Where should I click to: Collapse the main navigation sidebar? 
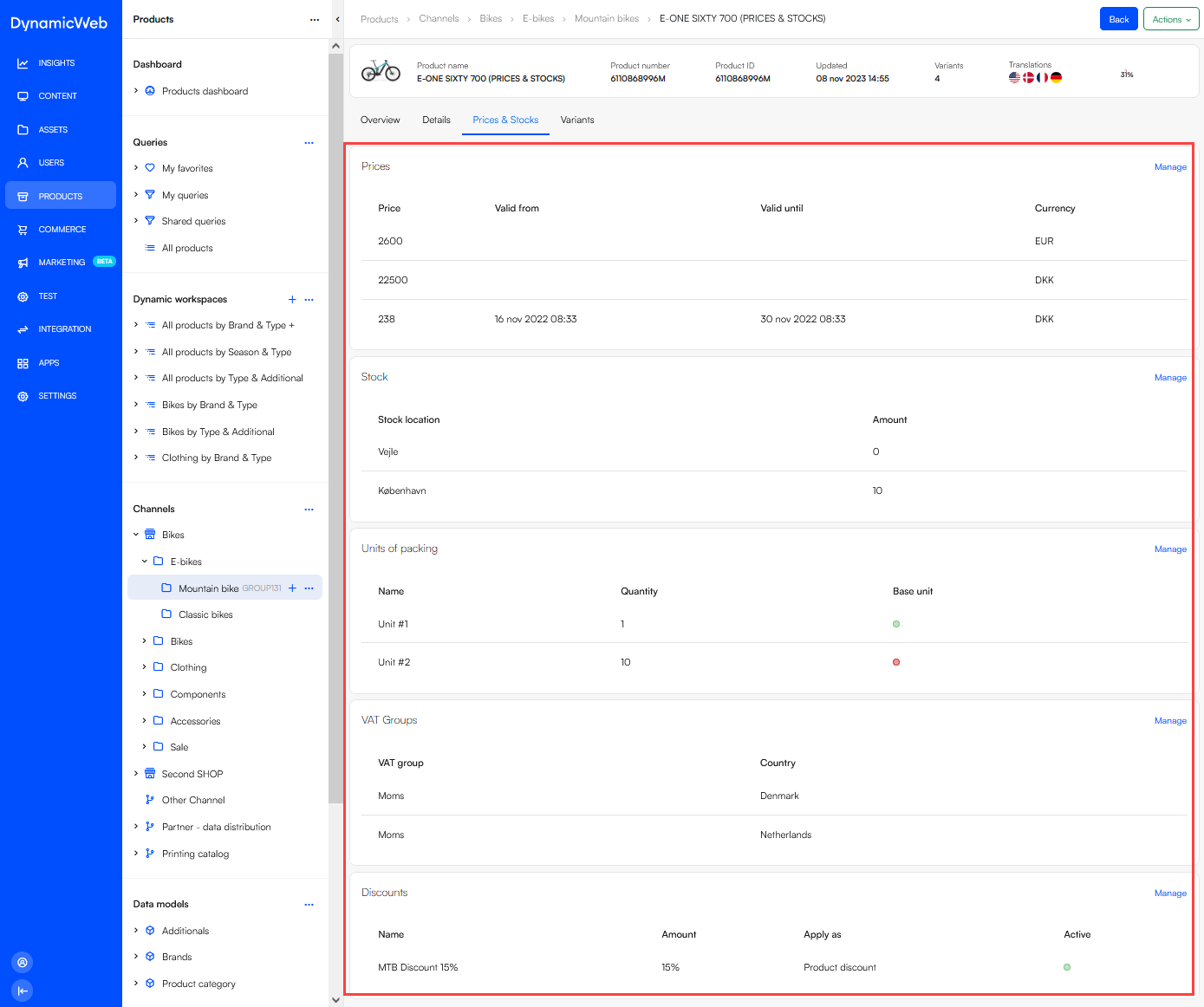pyautogui.click(x=23, y=991)
